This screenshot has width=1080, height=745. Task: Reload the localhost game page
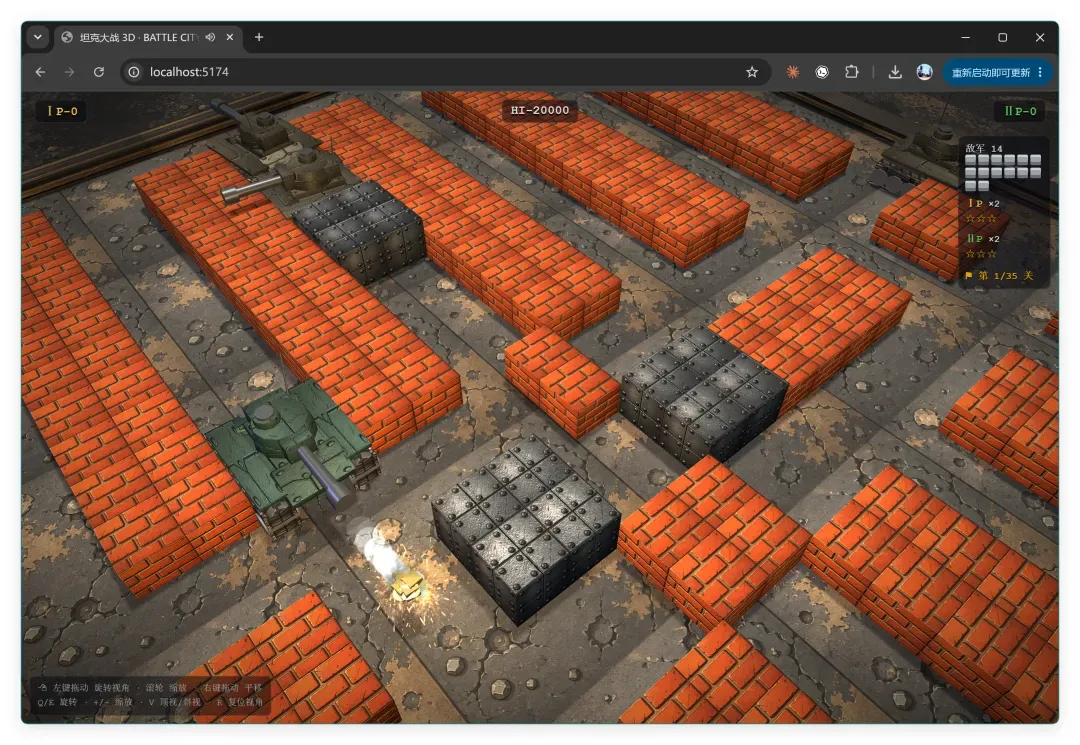pyautogui.click(x=98, y=72)
